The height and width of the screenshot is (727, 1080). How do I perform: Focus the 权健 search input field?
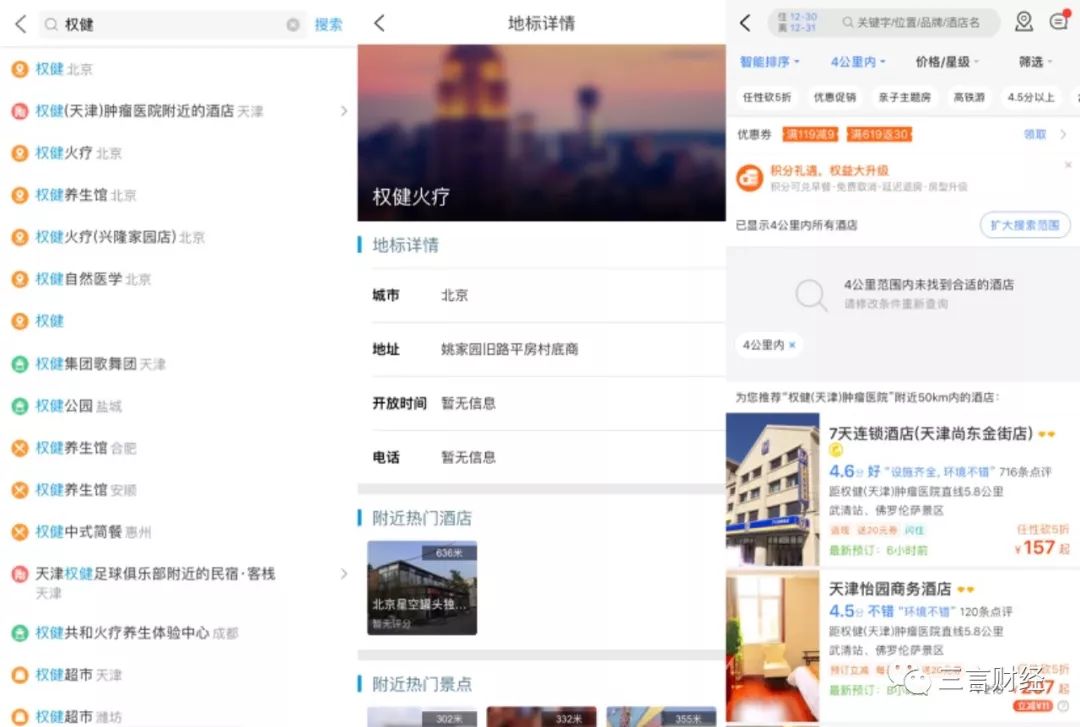(x=172, y=25)
